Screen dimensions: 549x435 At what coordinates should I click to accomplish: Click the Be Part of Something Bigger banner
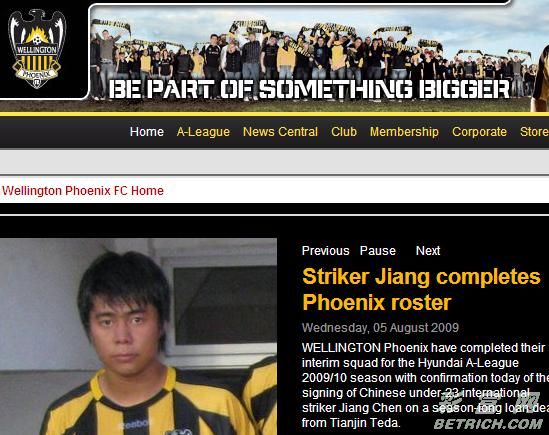309,89
